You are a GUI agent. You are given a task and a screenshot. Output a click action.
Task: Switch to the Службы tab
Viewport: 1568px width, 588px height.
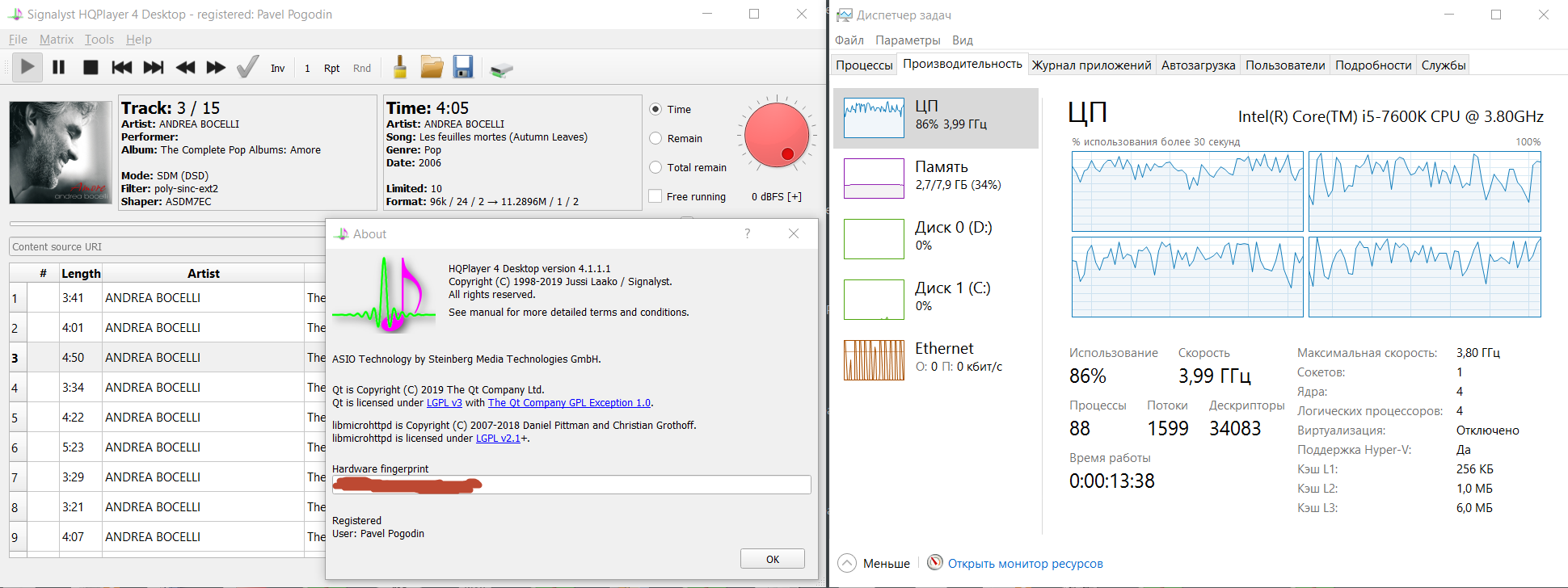coord(1444,65)
